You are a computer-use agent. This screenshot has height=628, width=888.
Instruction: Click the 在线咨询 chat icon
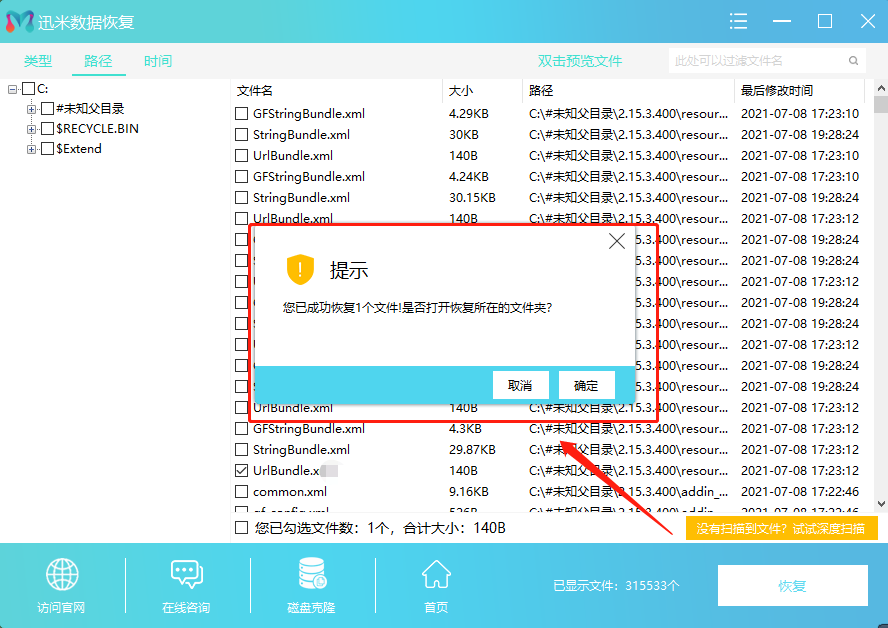186,577
